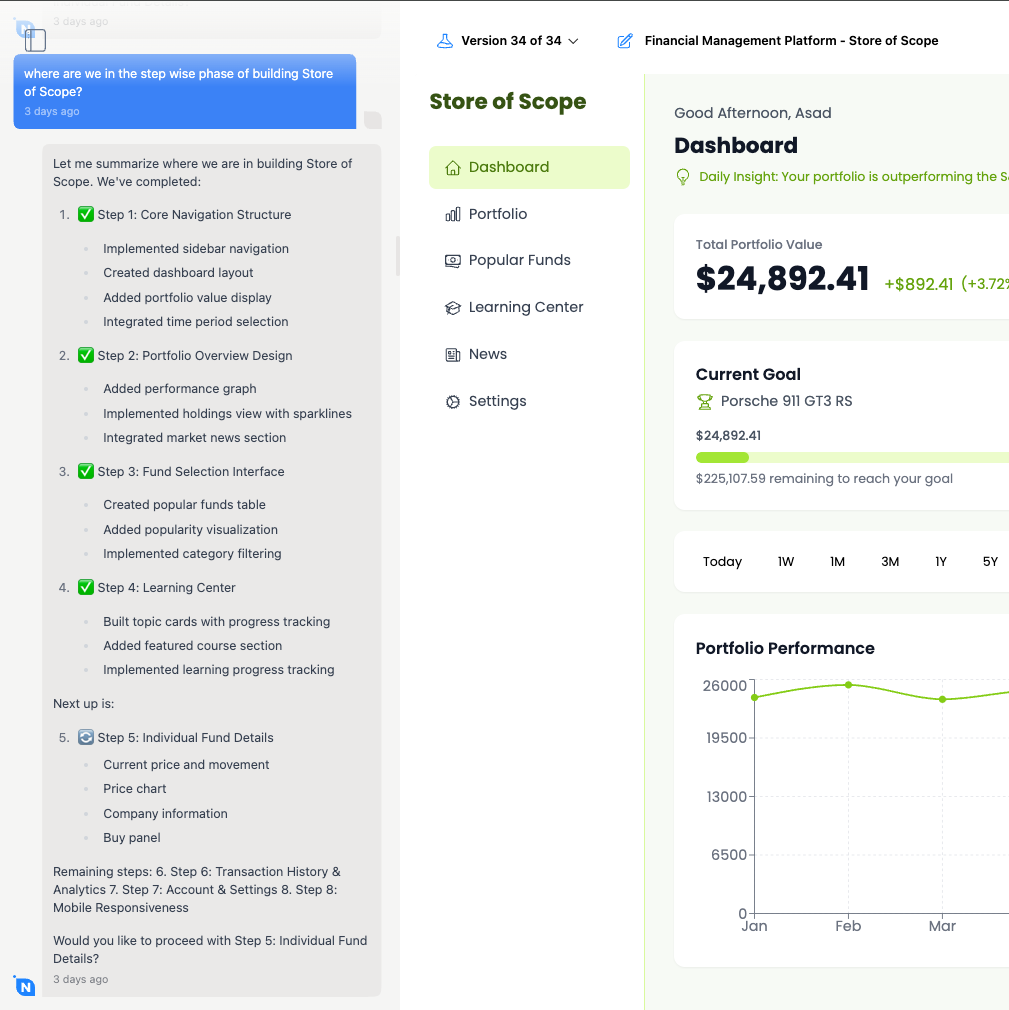Click the Financial Management Platform project title
Viewport: 1009px width, 1010px height.
point(791,41)
